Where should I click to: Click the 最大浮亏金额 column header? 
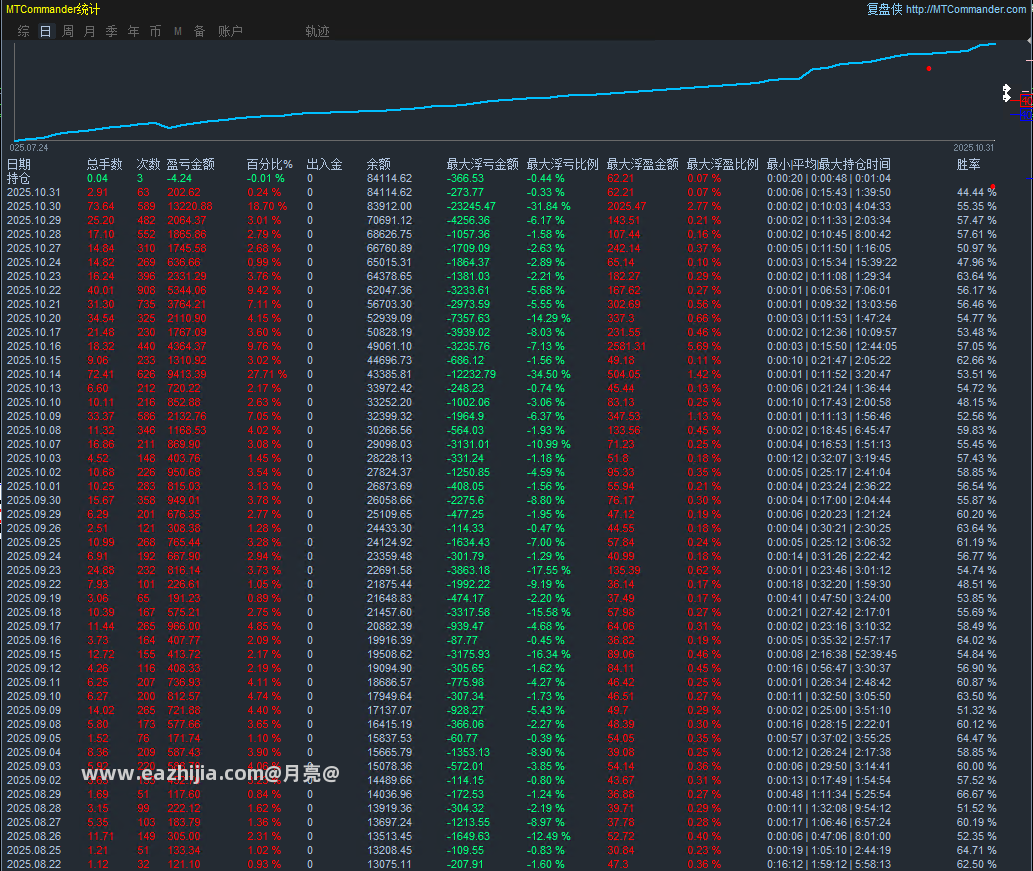coord(483,164)
